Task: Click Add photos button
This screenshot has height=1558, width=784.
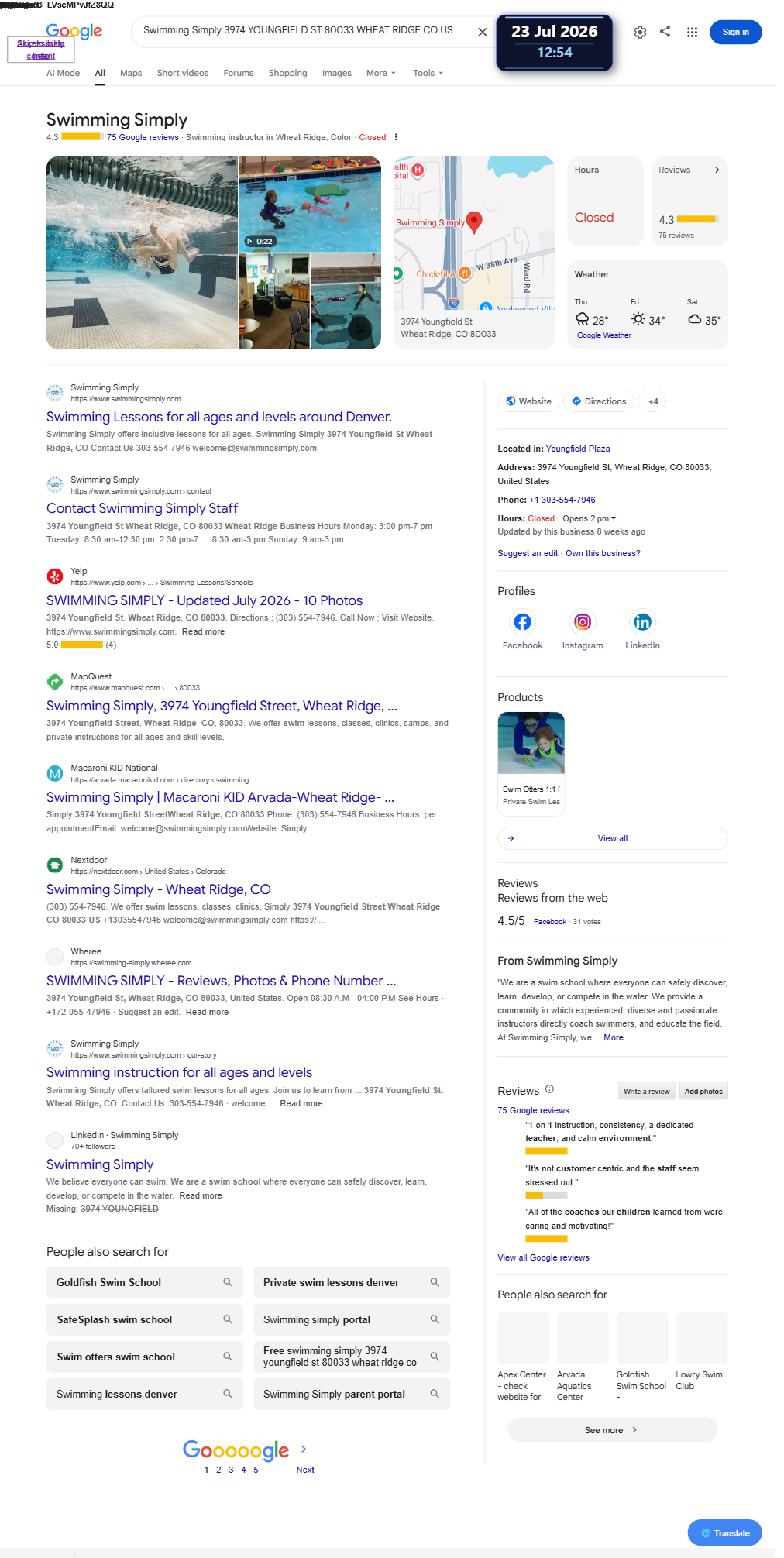Action: 703,1091
